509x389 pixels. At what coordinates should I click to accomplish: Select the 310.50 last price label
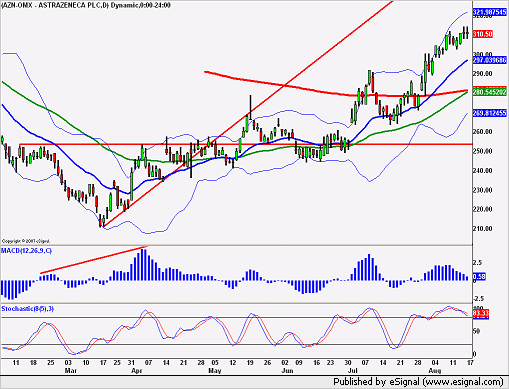pos(483,34)
